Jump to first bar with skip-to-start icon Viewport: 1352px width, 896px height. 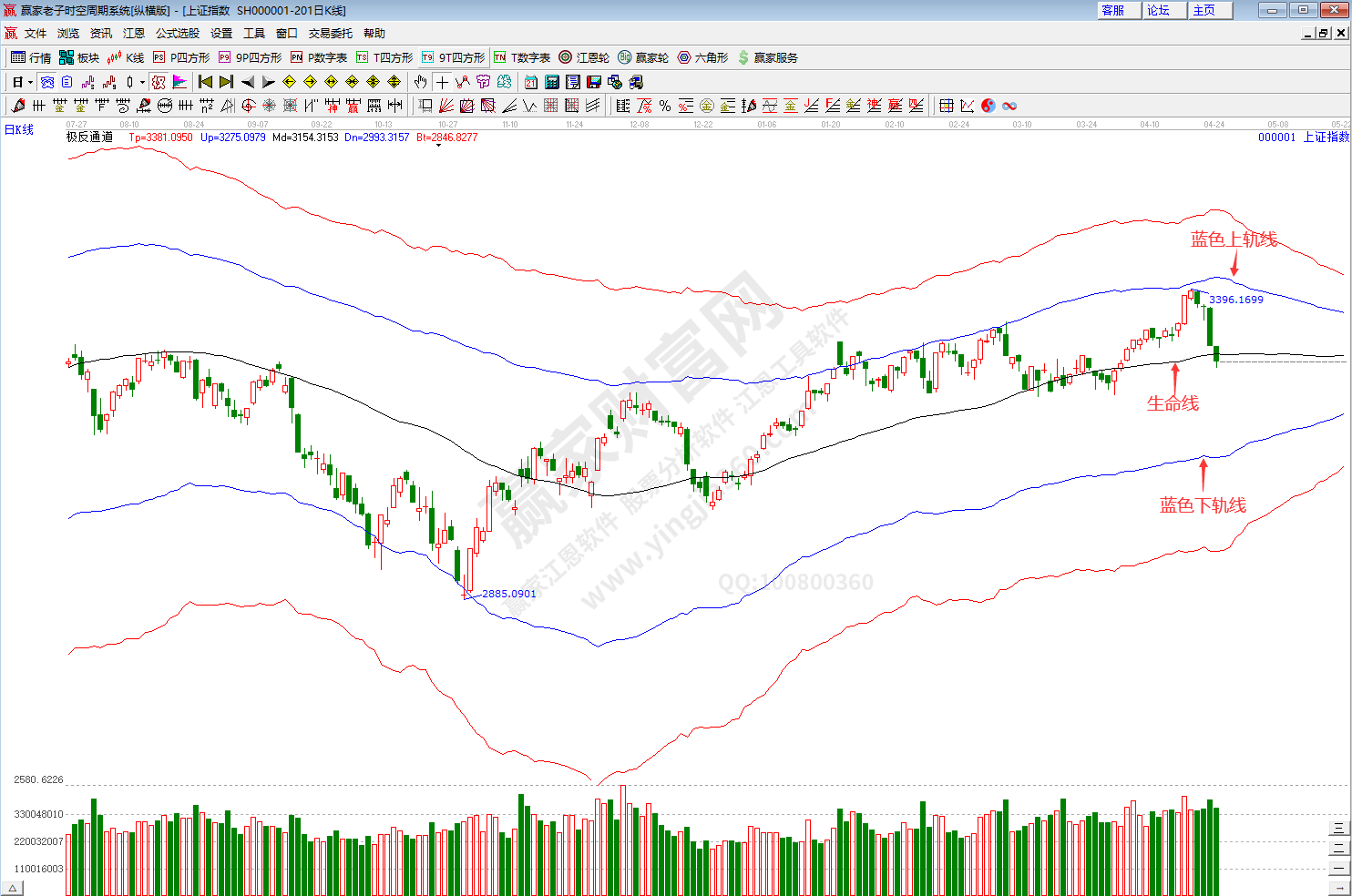pyautogui.click(x=205, y=82)
